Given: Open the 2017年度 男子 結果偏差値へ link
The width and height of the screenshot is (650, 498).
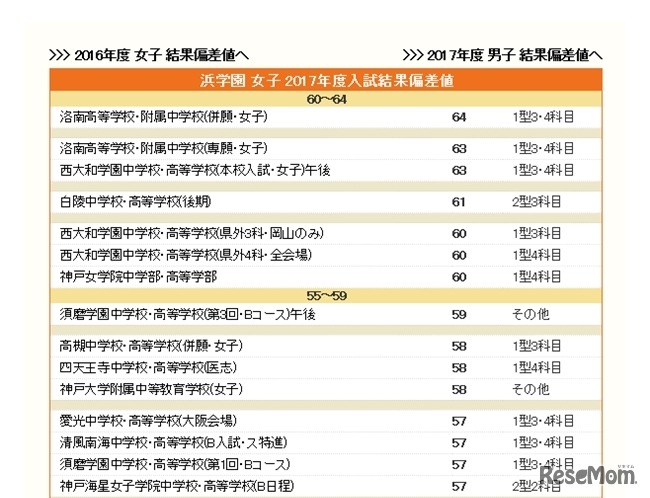Looking at the screenshot, I should (x=502, y=55).
